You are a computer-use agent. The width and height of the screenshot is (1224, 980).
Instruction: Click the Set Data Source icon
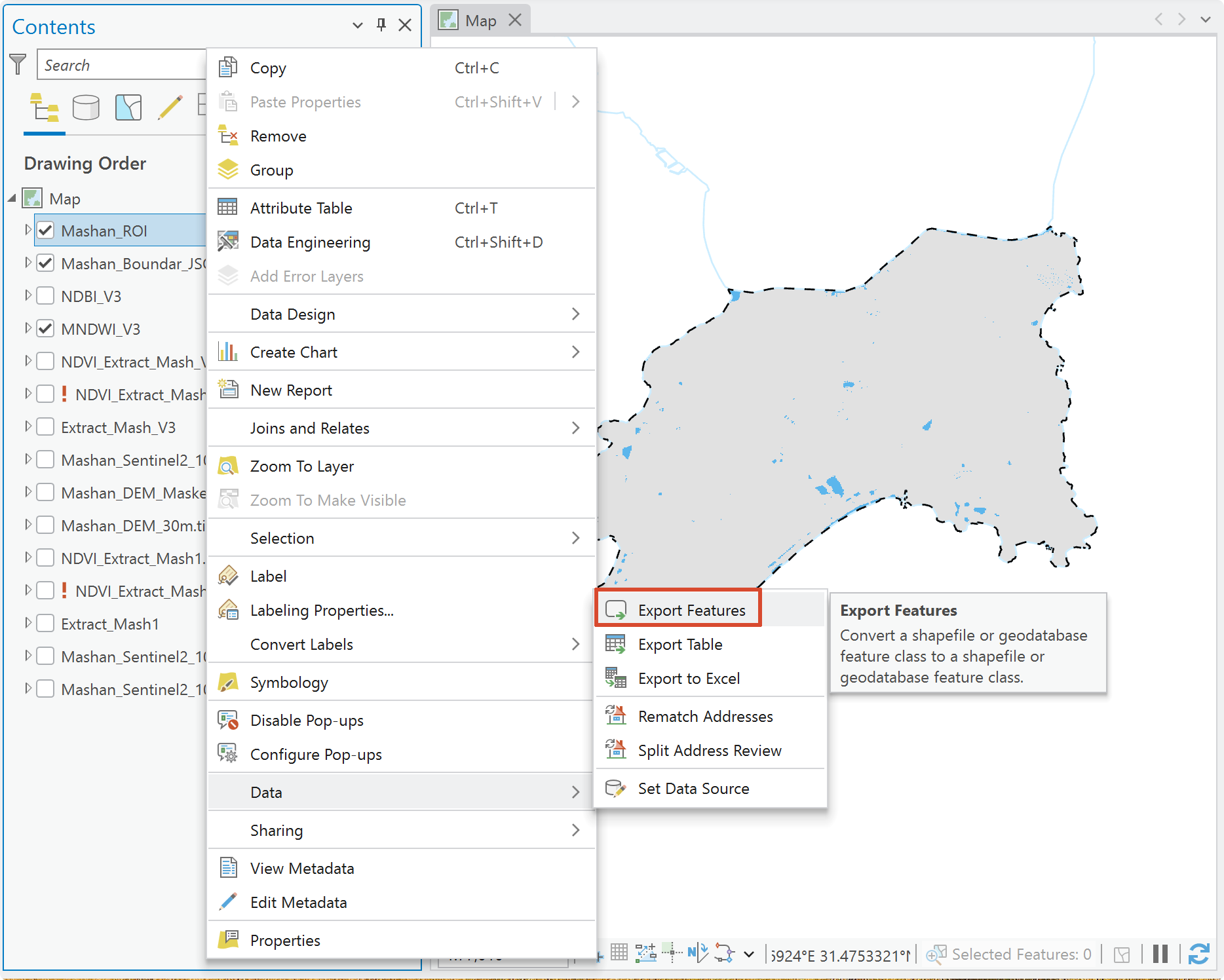pos(615,788)
